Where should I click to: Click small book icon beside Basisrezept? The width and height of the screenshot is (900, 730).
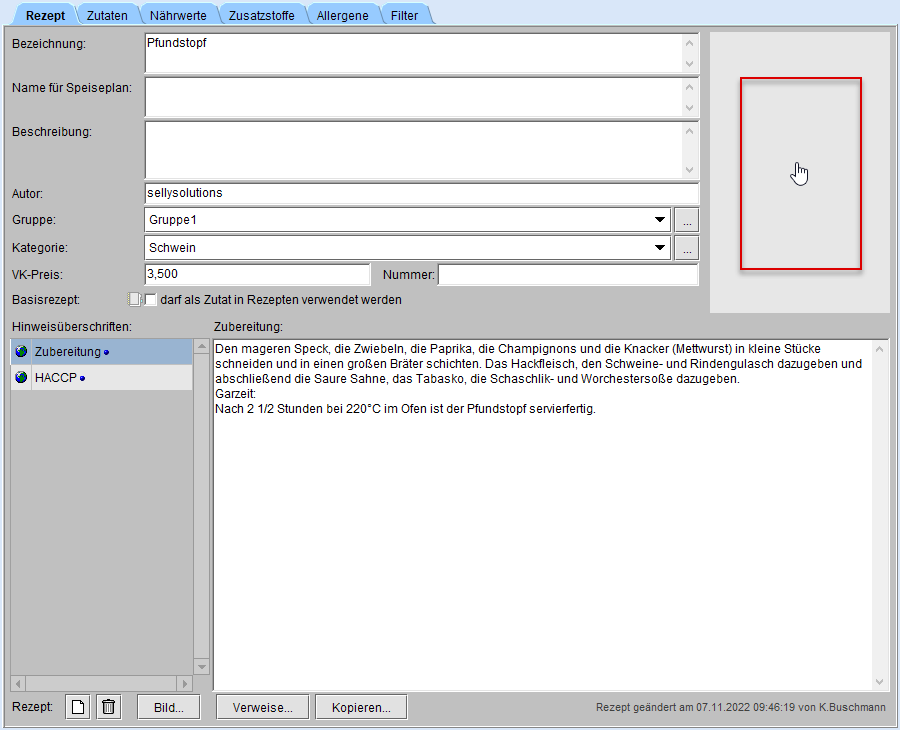tap(134, 299)
